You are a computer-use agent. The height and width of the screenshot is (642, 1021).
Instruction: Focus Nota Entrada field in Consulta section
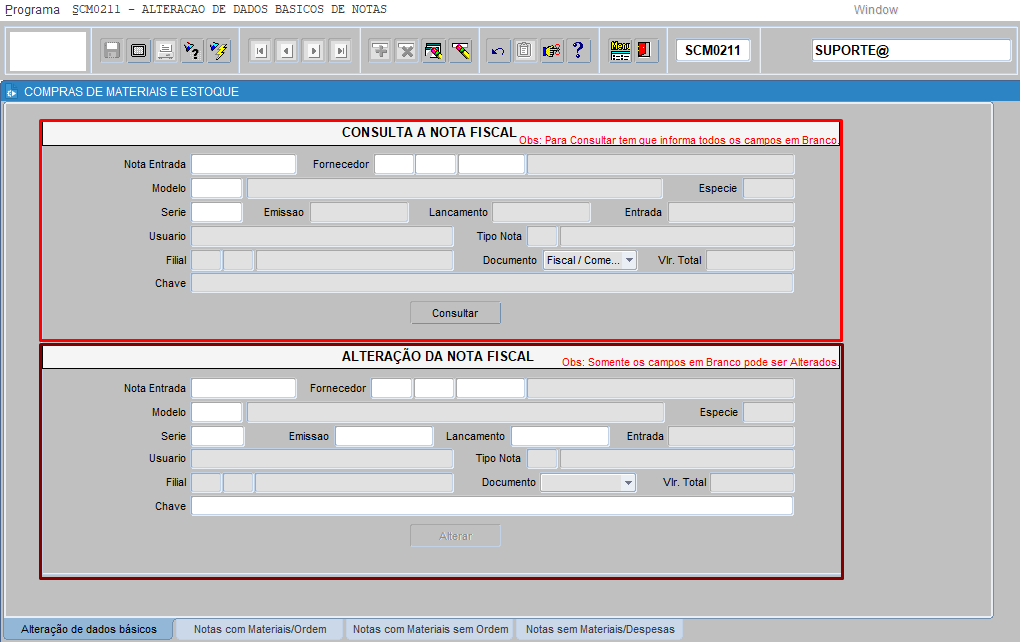point(244,164)
